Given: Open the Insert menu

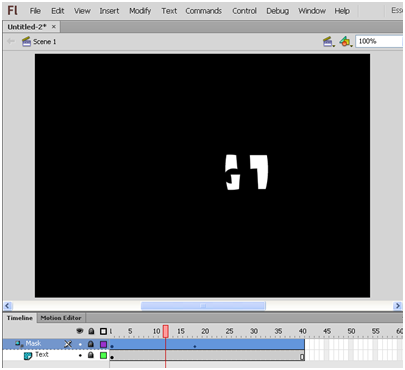Looking at the screenshot, I should (x=109, y=11).
